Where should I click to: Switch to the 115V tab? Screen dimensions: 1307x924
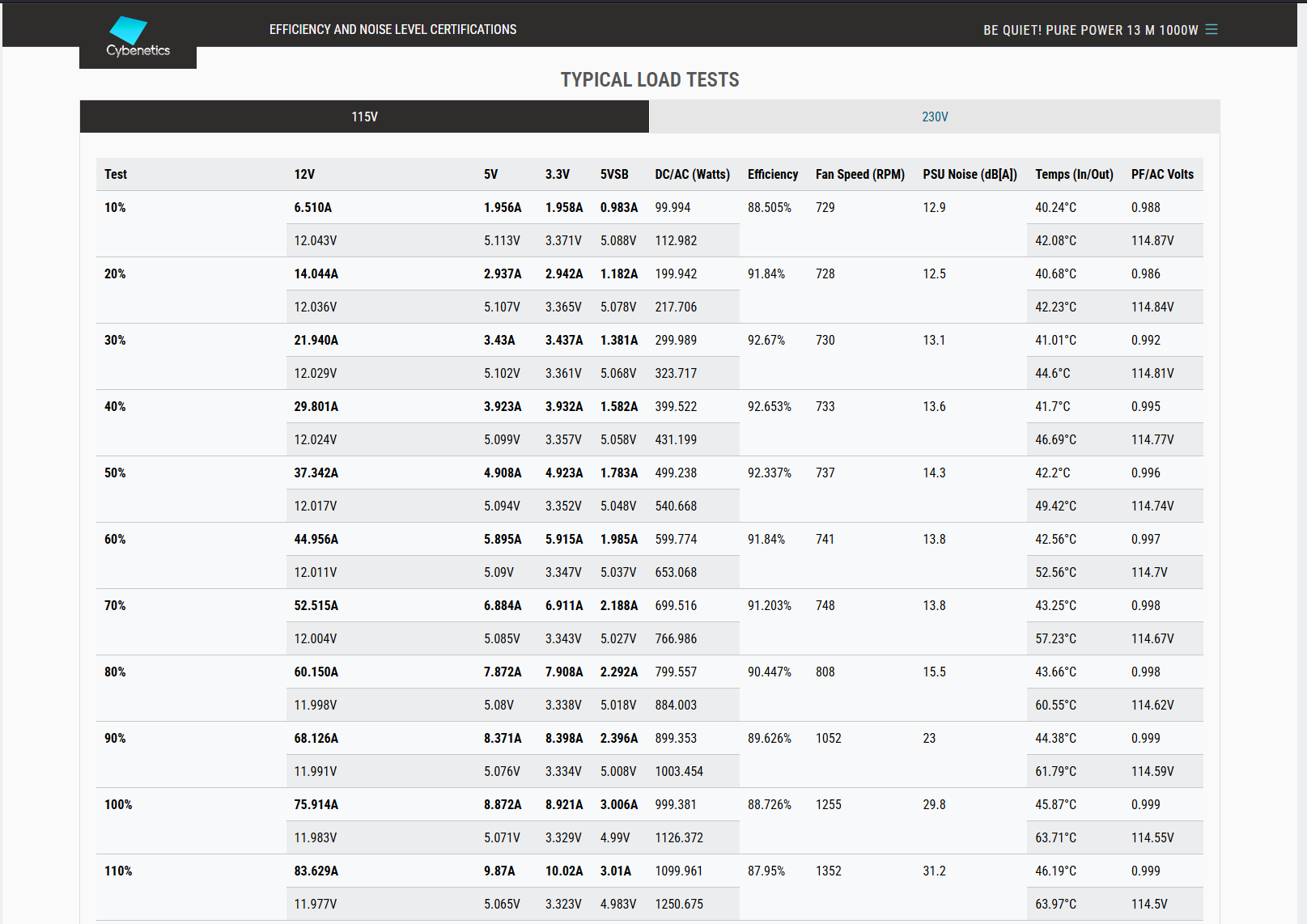[x=364, y=117]
